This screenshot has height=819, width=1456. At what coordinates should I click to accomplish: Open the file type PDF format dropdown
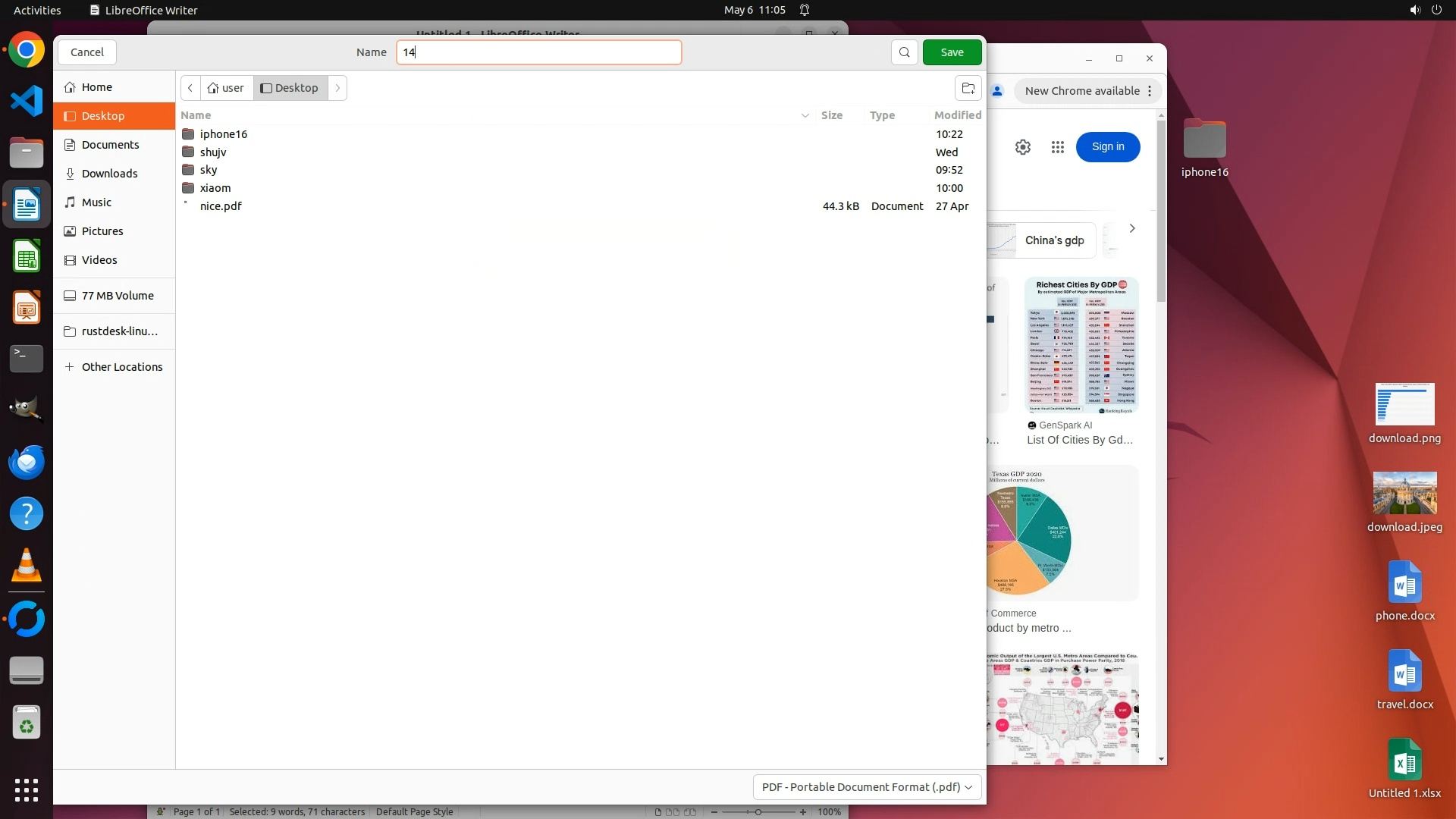point(867,787)
